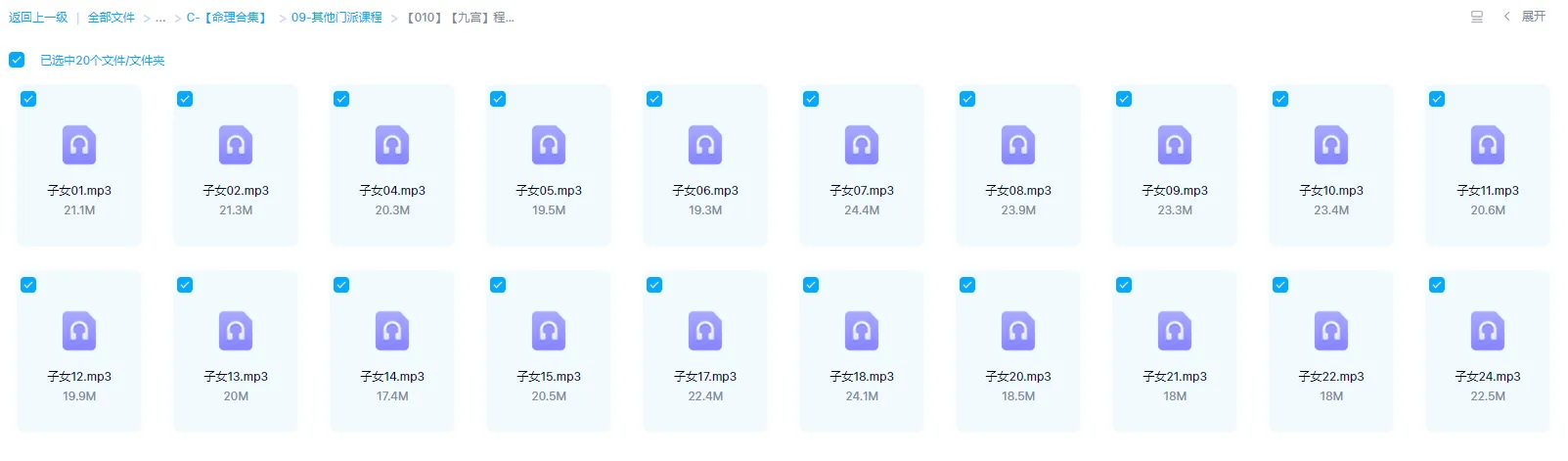Open the 子女02.mp3 audio file icon
The image size is (1568, 461).
point(236,145)
